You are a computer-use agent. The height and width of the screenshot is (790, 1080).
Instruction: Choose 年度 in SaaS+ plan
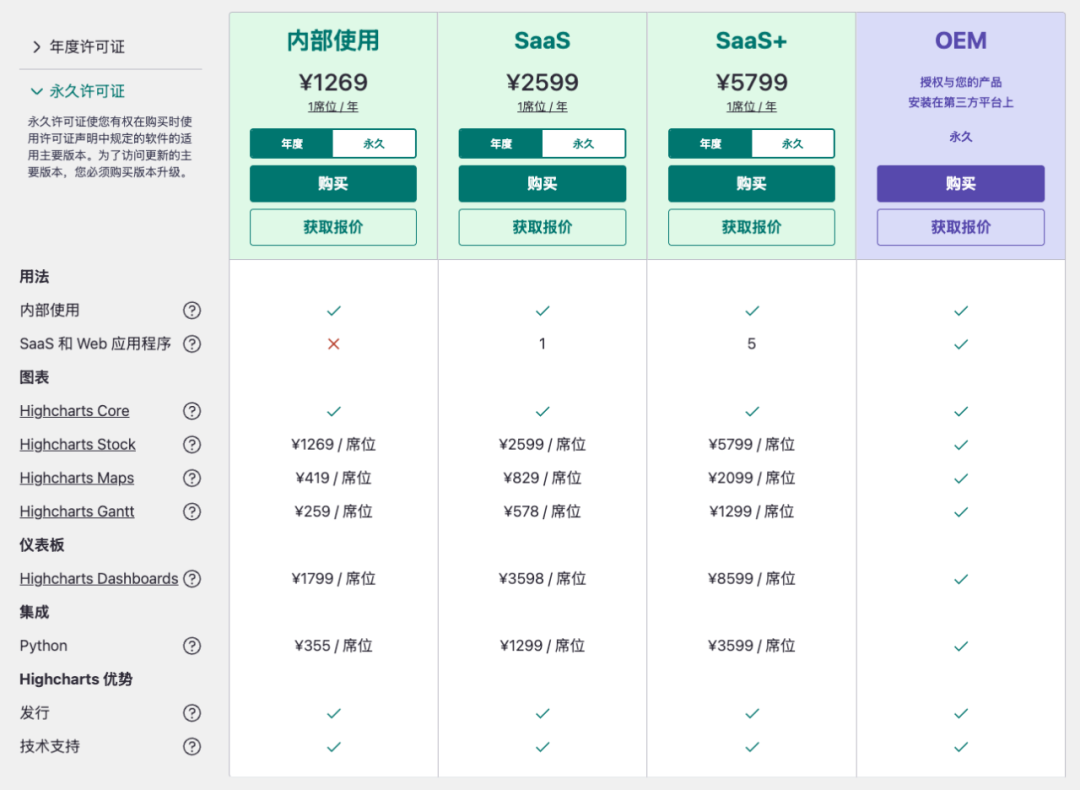[x=710, y=144]
